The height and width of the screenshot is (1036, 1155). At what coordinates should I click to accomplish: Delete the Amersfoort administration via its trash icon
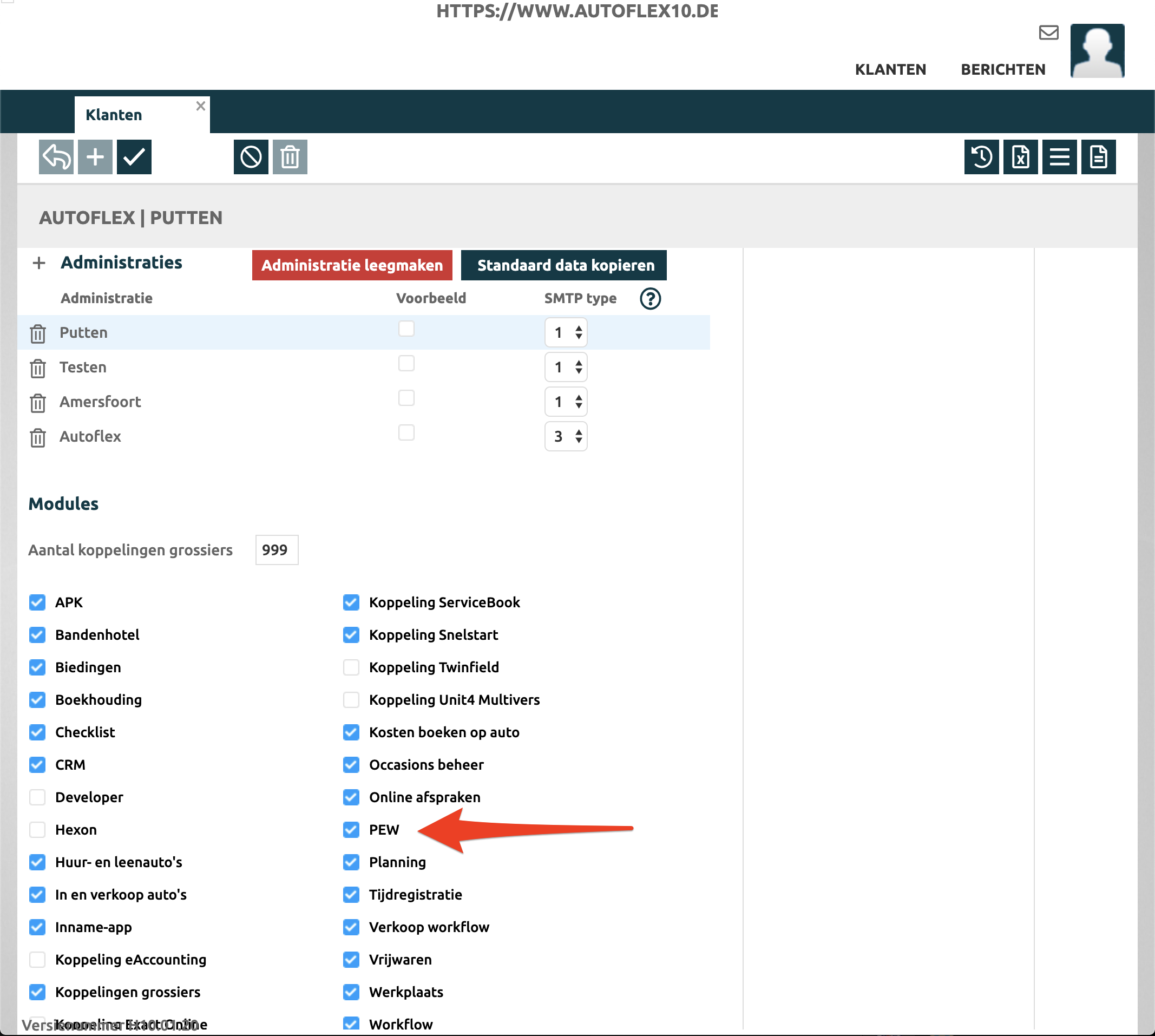click(37, 403)
